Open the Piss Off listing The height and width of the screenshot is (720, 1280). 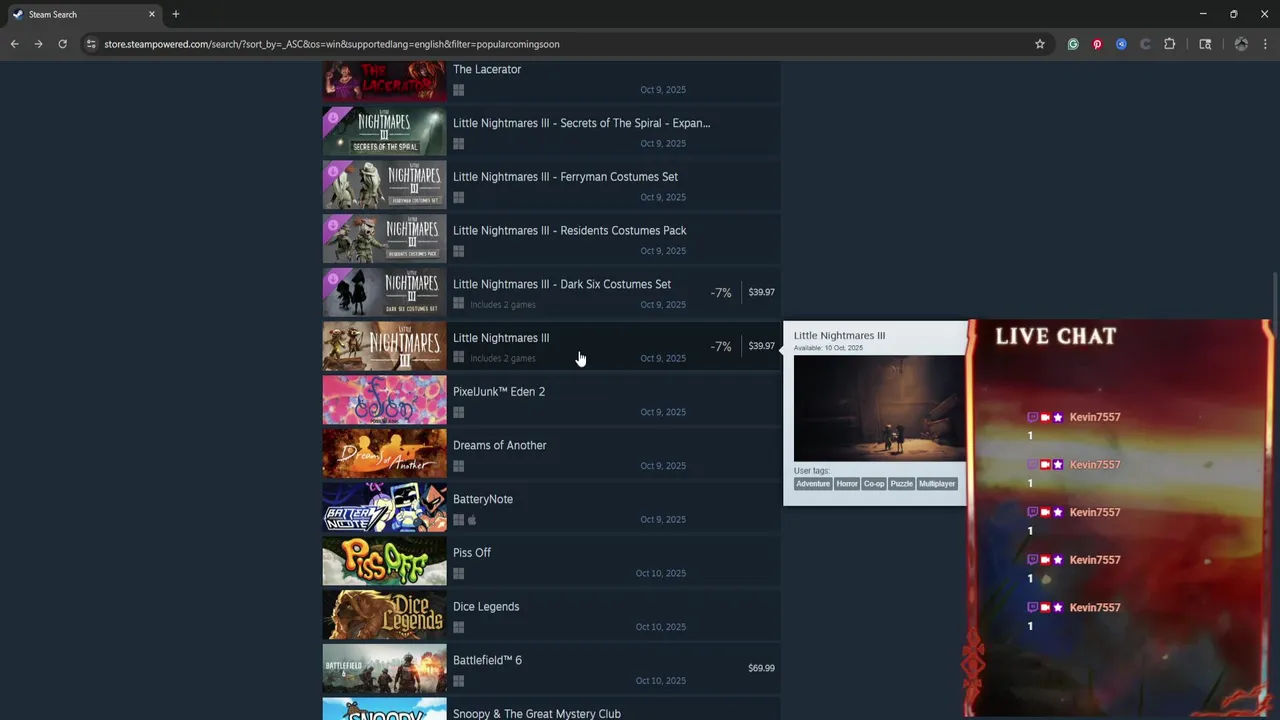tap(551, 561)
